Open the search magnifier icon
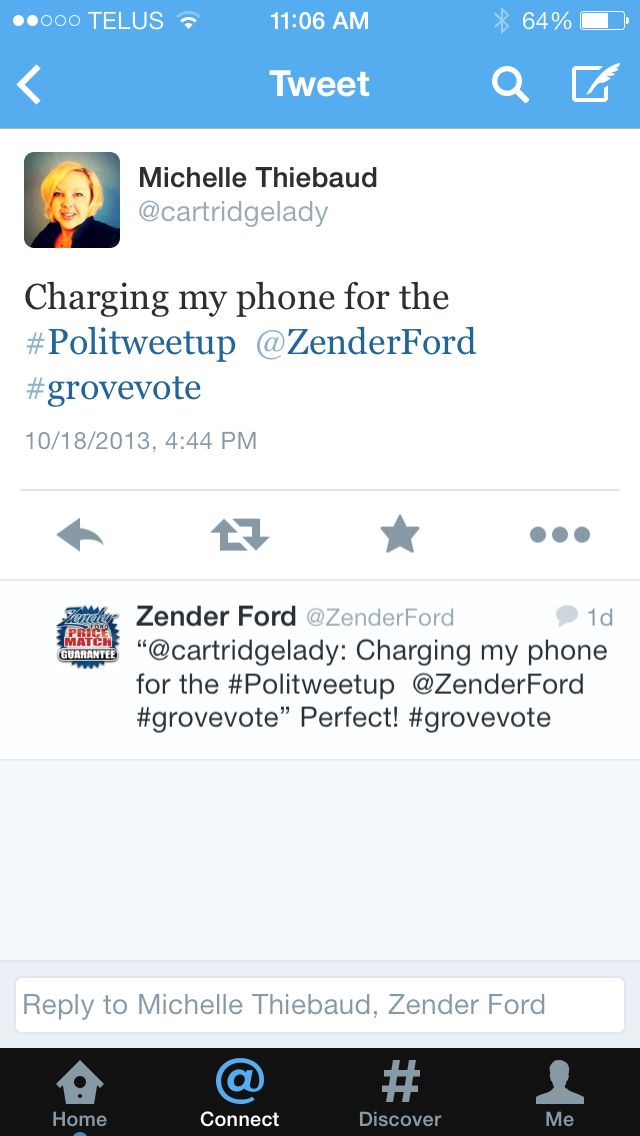The width and height of the screenshot is (640, 1136). pyautogui.click(x=510, y=85)
